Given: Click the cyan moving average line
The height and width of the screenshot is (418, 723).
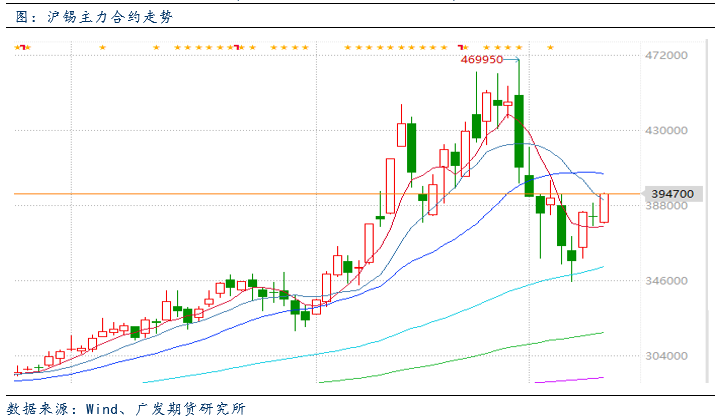Looking at the screenshot, I should [x=400, y=318].
